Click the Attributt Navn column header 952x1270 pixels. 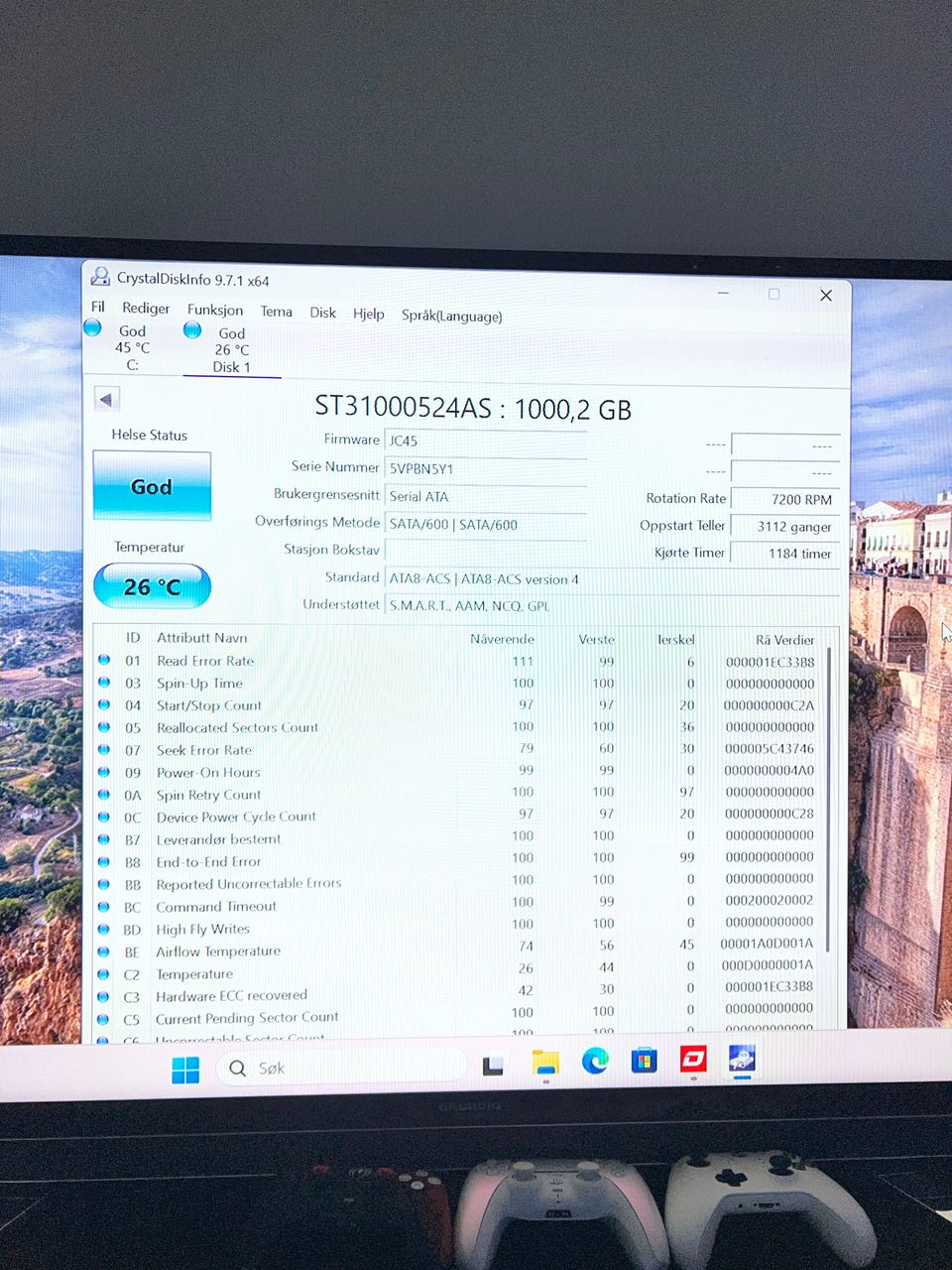point(202,638)
